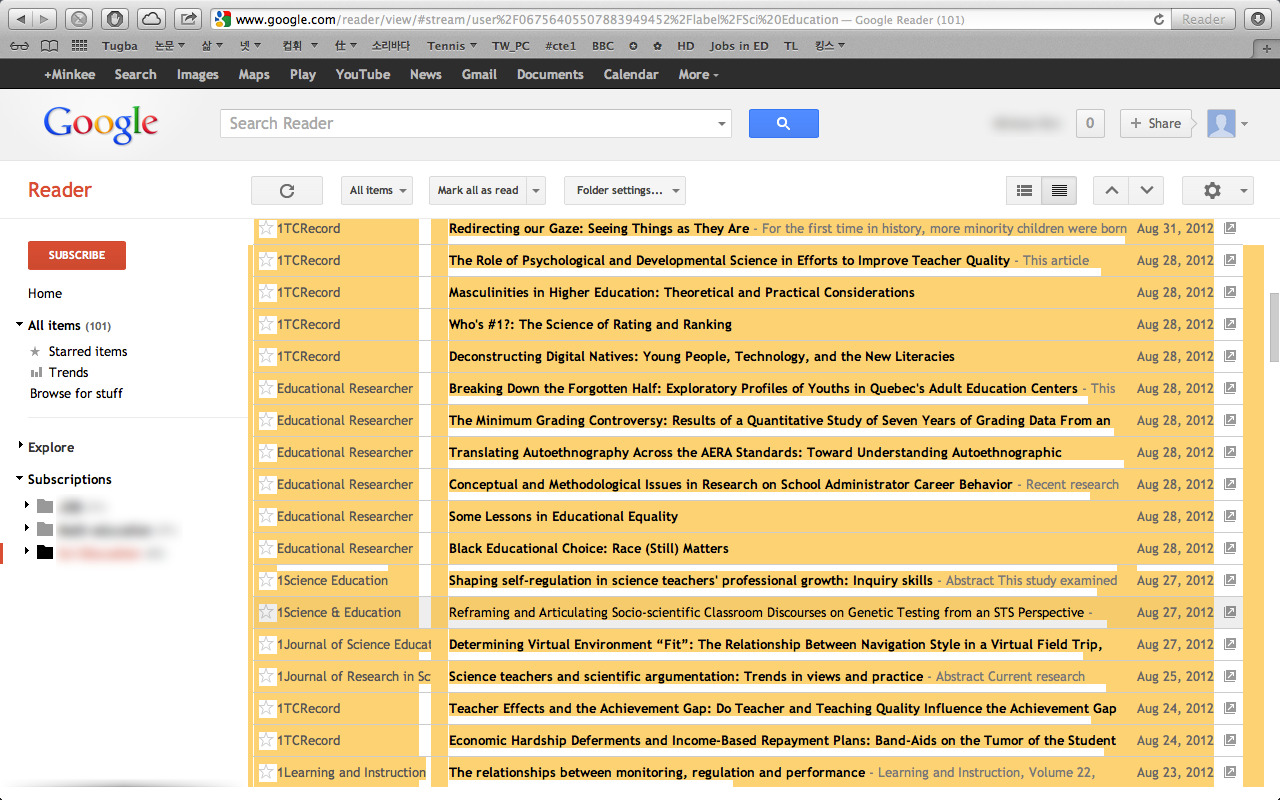Open 'Economic Hardship Deferments' article row
The width and height of the screenshot is (1280, 800).
click(746, 740)
